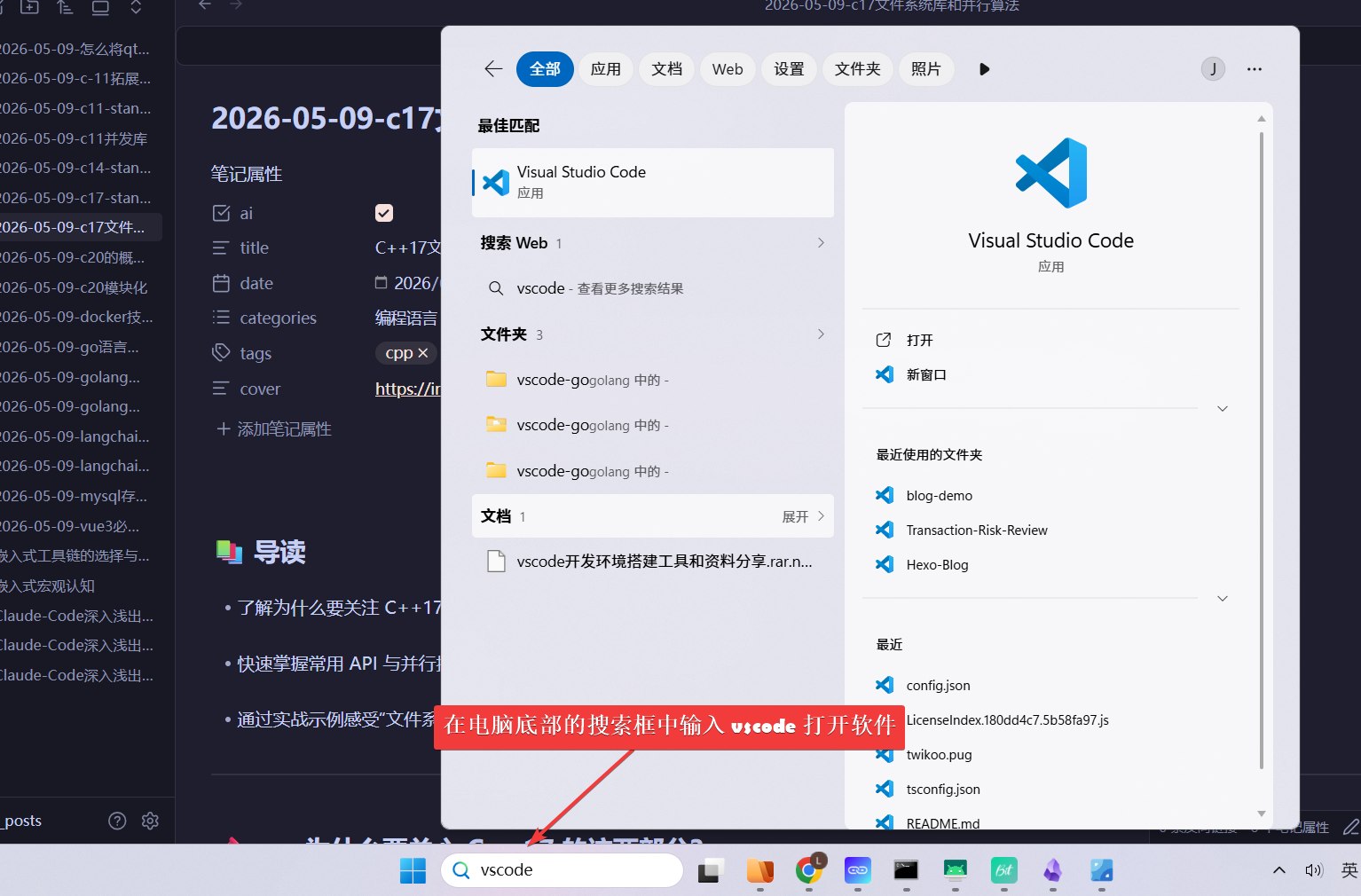Switch the 英 input method indicator
This screenshot has width=1361, height=896.
coord(1349,870)
